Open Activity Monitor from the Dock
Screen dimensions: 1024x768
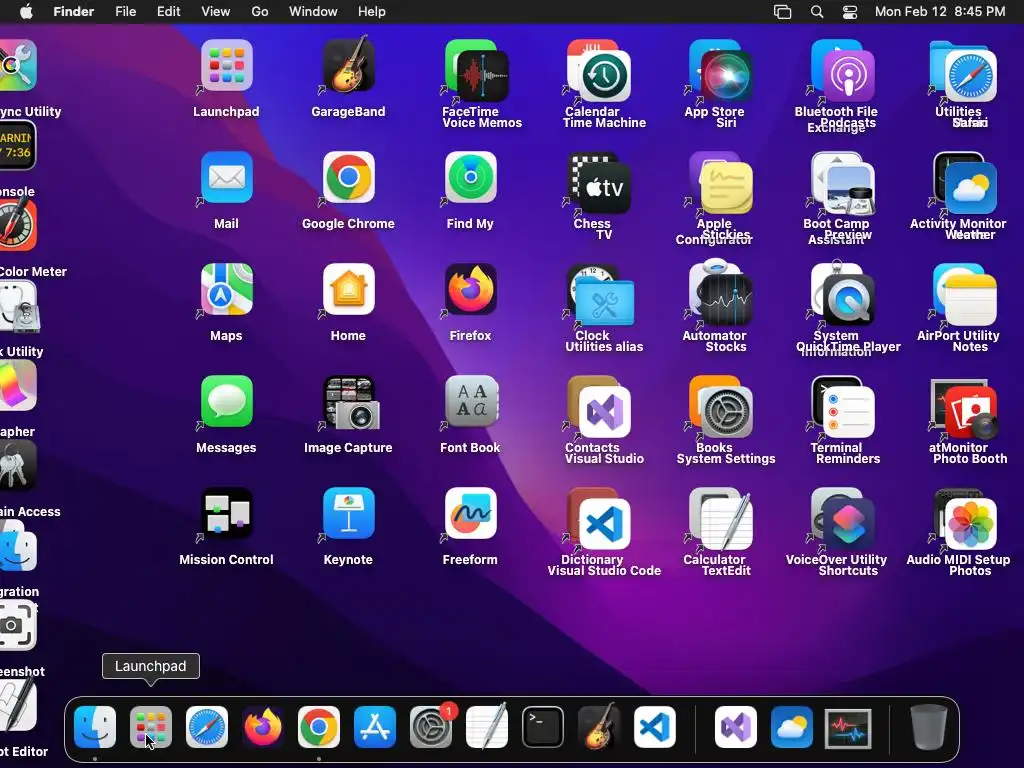pyautogui.click(x=848, y=728)
